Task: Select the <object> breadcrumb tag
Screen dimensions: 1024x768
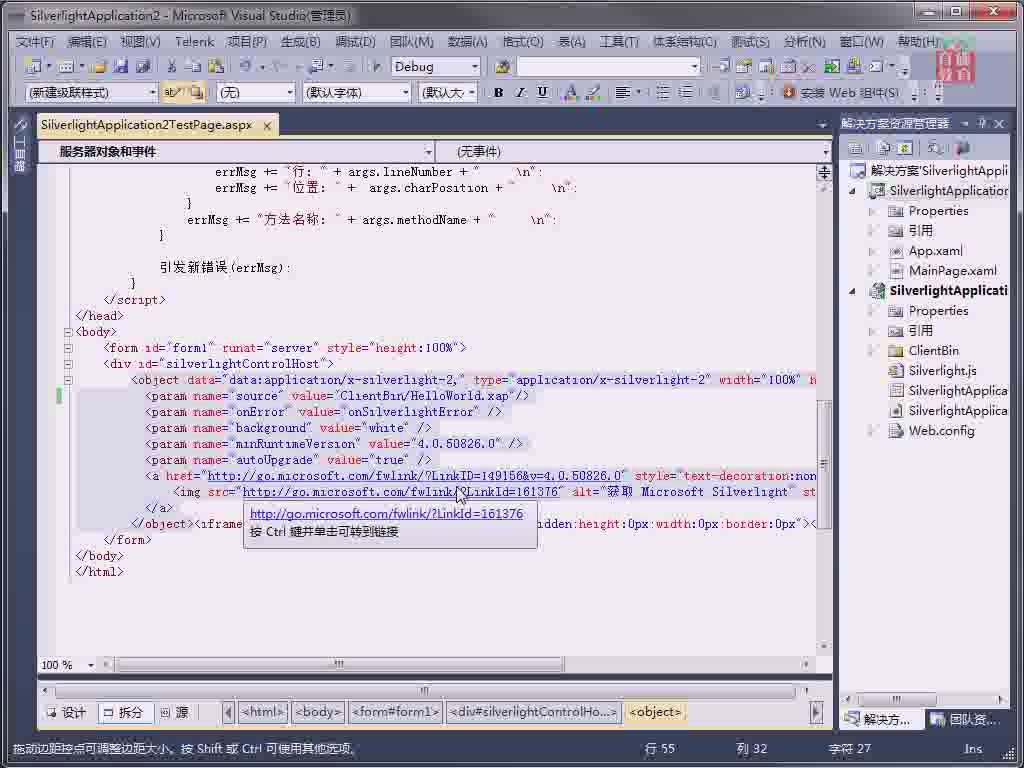Action: 655,712
